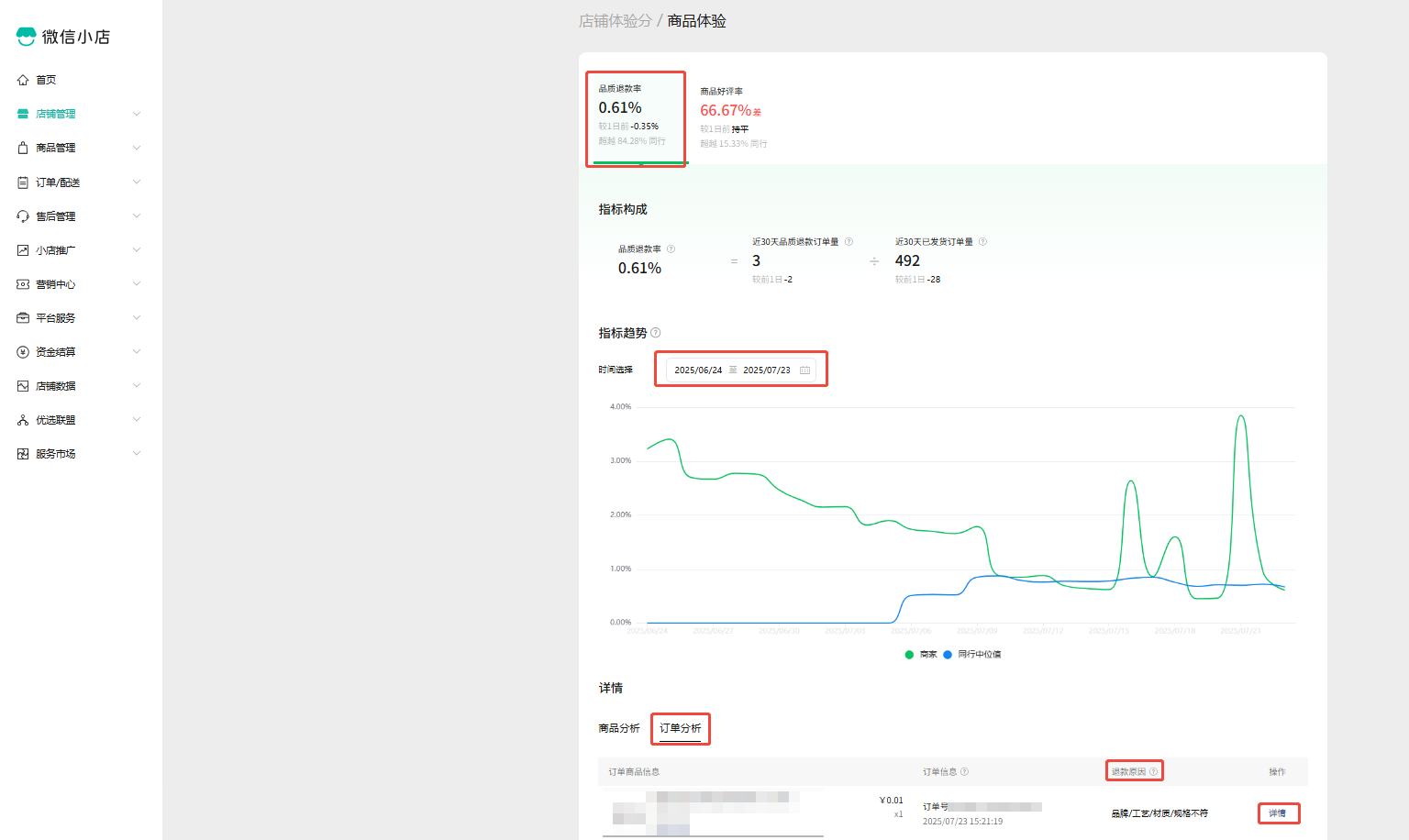Click the 售后管理 headset icon
This screenshot has height=840, width=1409.
pos(23,216)
